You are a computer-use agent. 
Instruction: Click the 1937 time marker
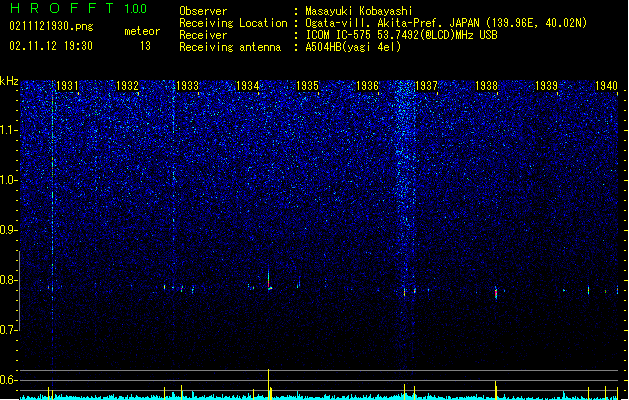tap(426, 85)
